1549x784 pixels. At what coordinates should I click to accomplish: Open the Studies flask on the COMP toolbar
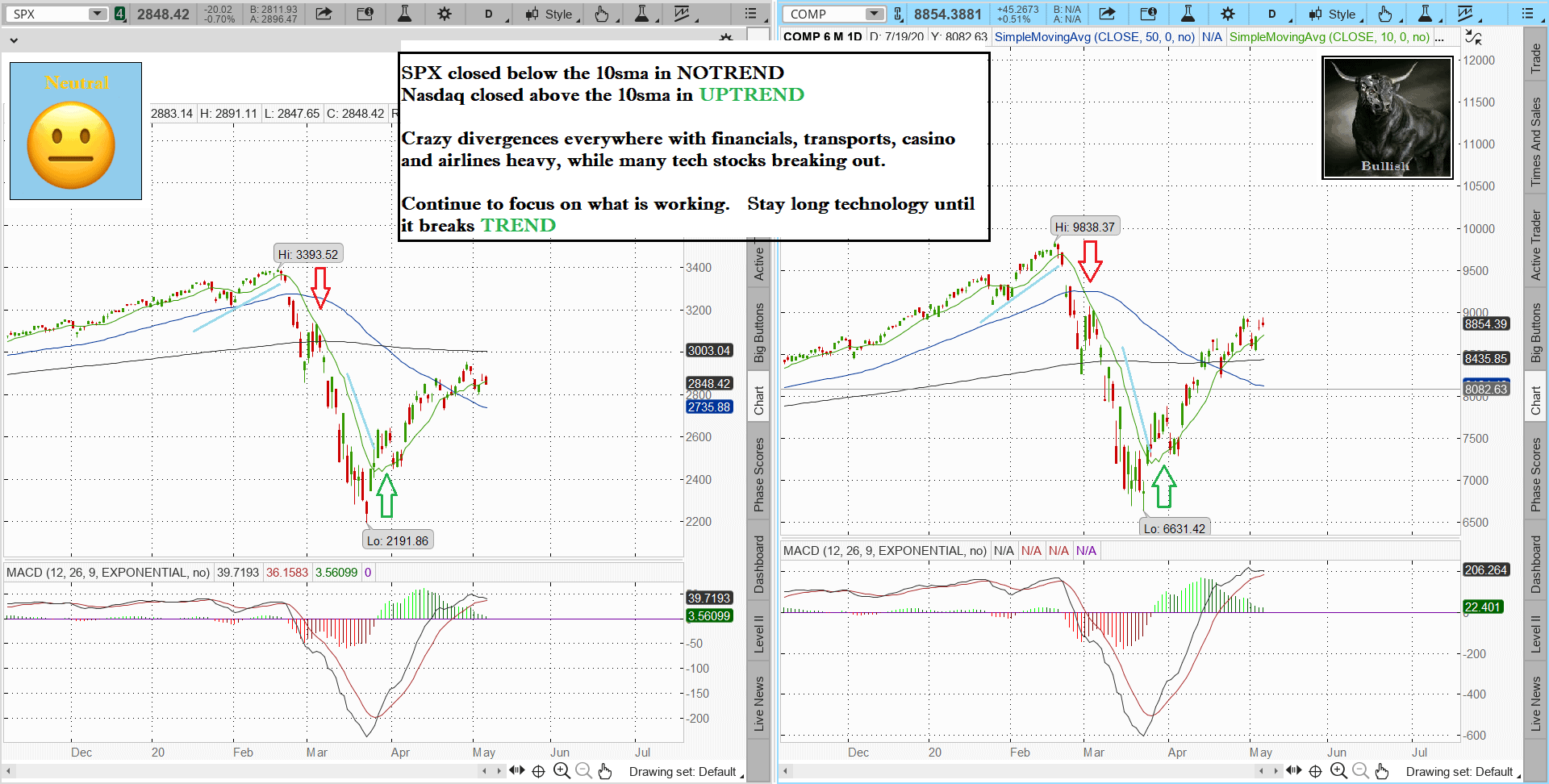point(1188,14)
